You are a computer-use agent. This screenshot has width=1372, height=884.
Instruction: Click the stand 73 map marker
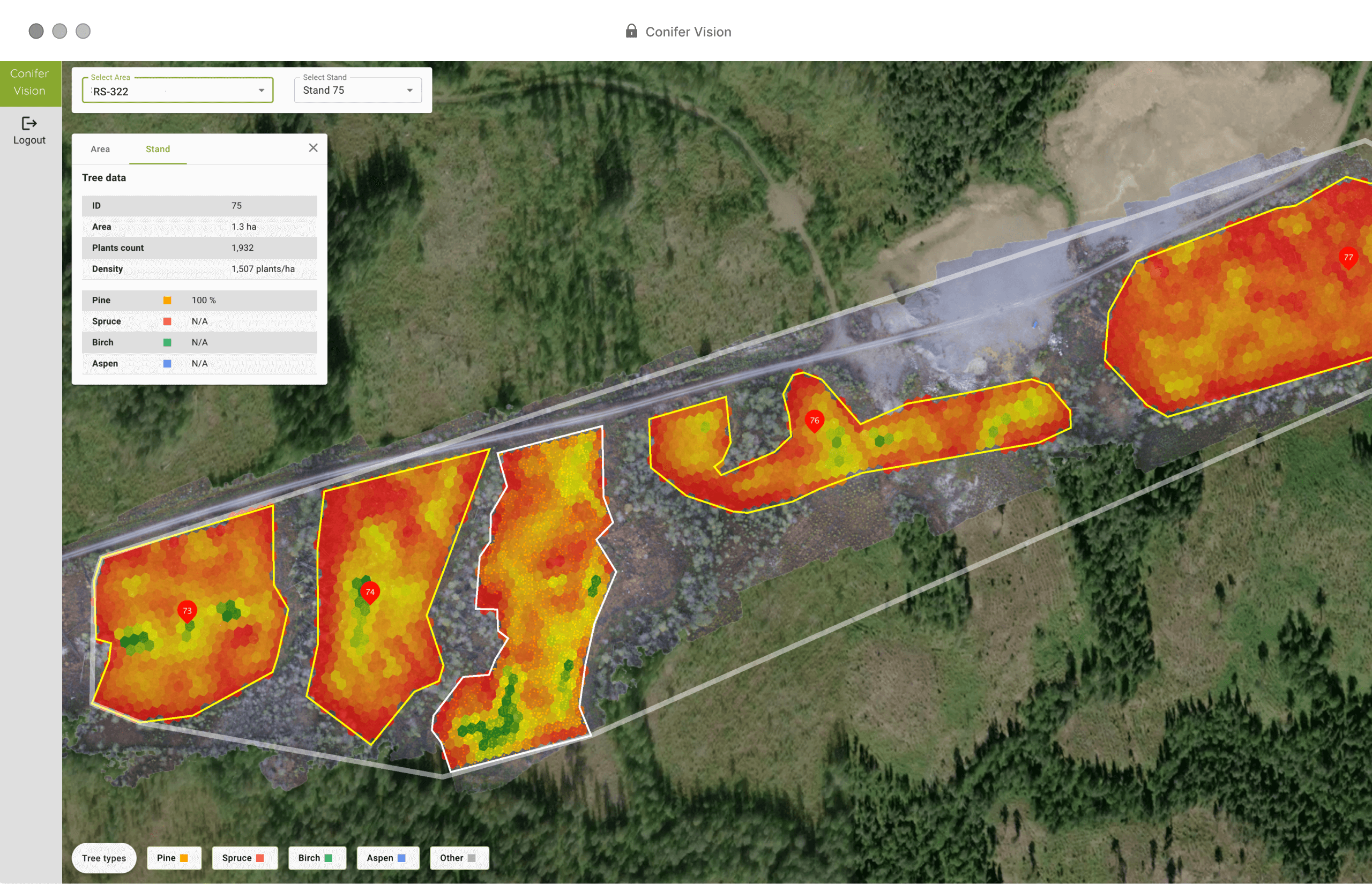pyautogui.click(x=187, y=611)
